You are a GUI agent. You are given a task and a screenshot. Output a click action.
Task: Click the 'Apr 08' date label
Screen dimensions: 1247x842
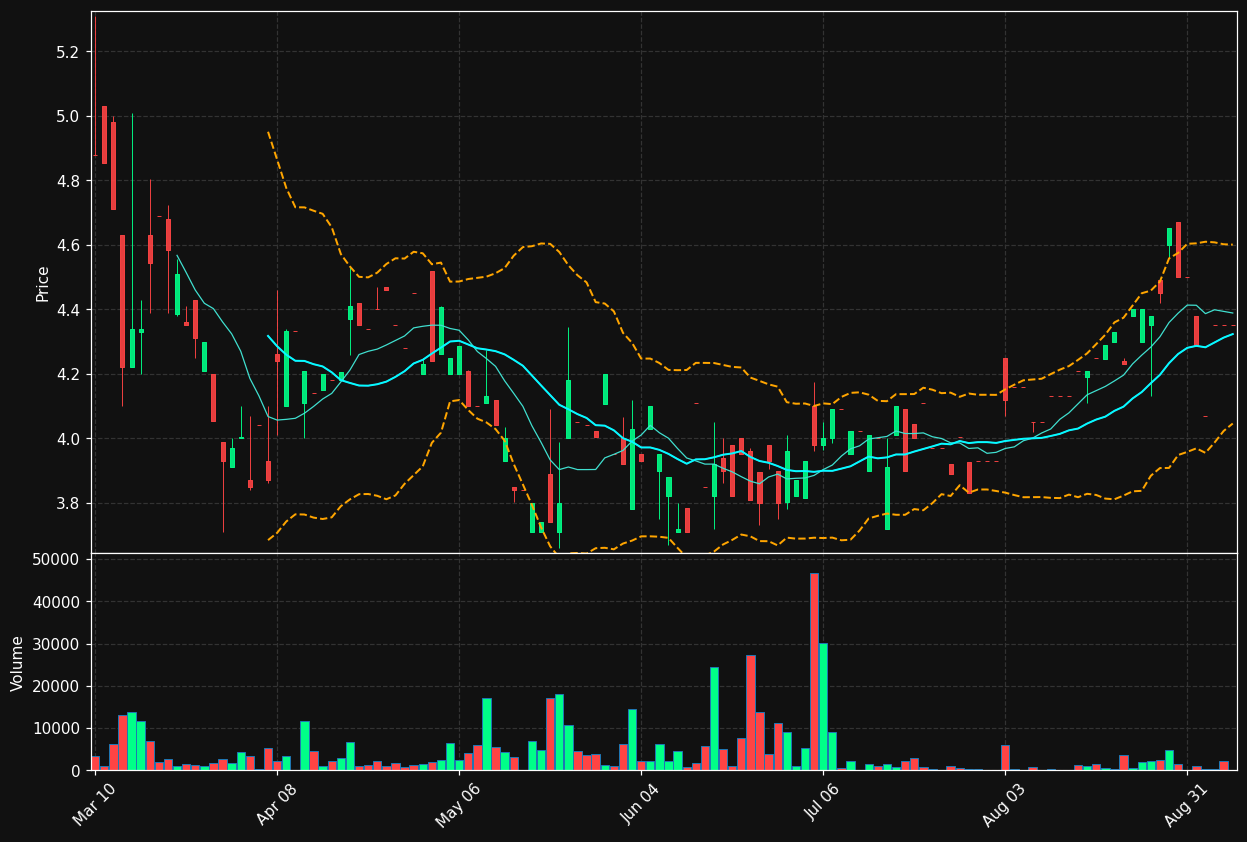pos(276,804)
